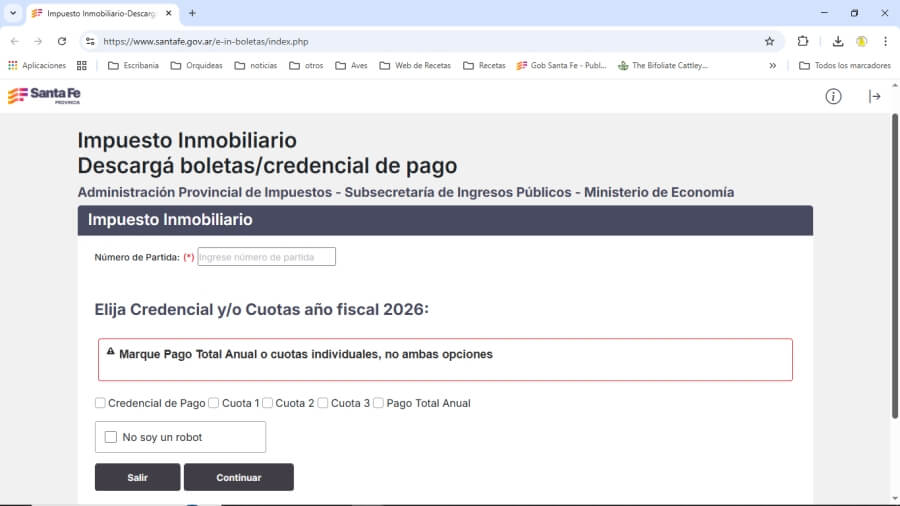Click the Santa Fe Provincia logo

click(x=44, y=96)
